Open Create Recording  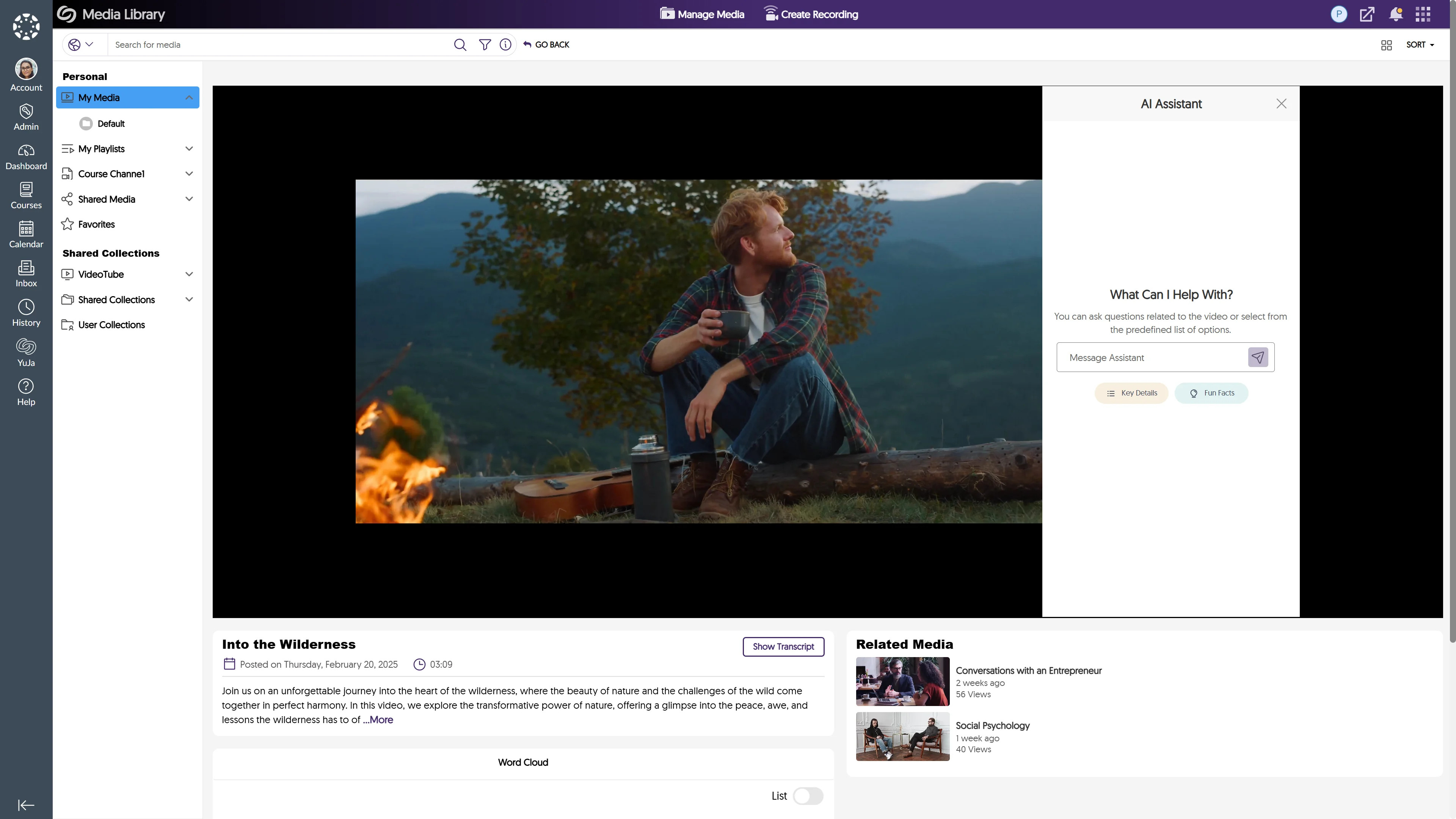click(811, 14)
